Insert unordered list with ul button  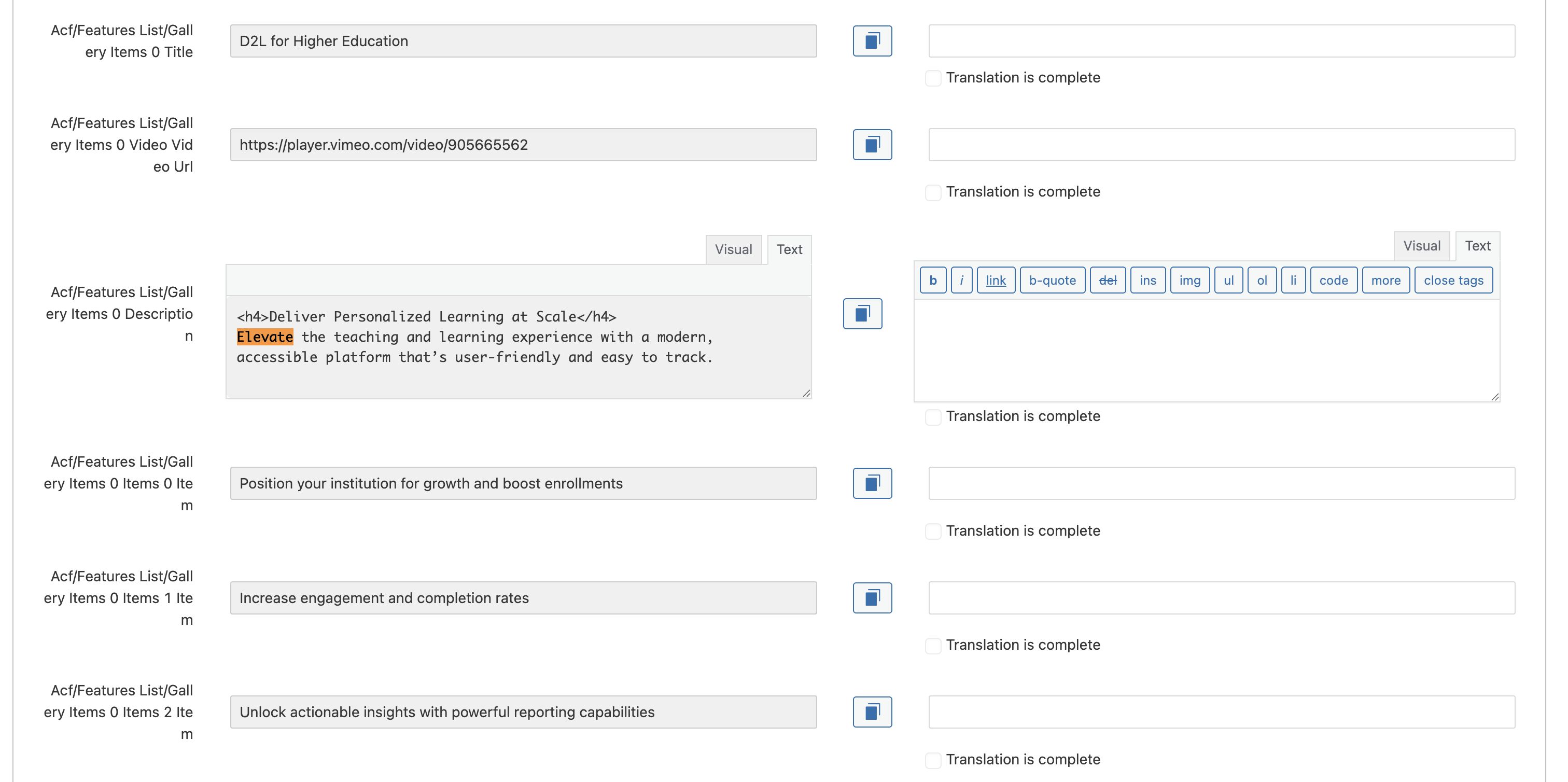1228,281
